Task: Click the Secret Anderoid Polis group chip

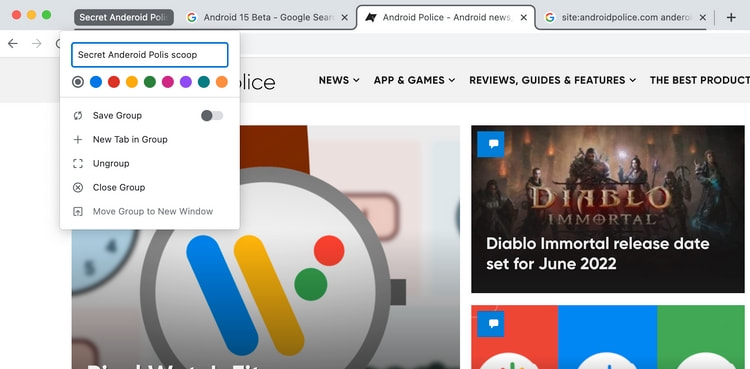Action: (124, 17)
